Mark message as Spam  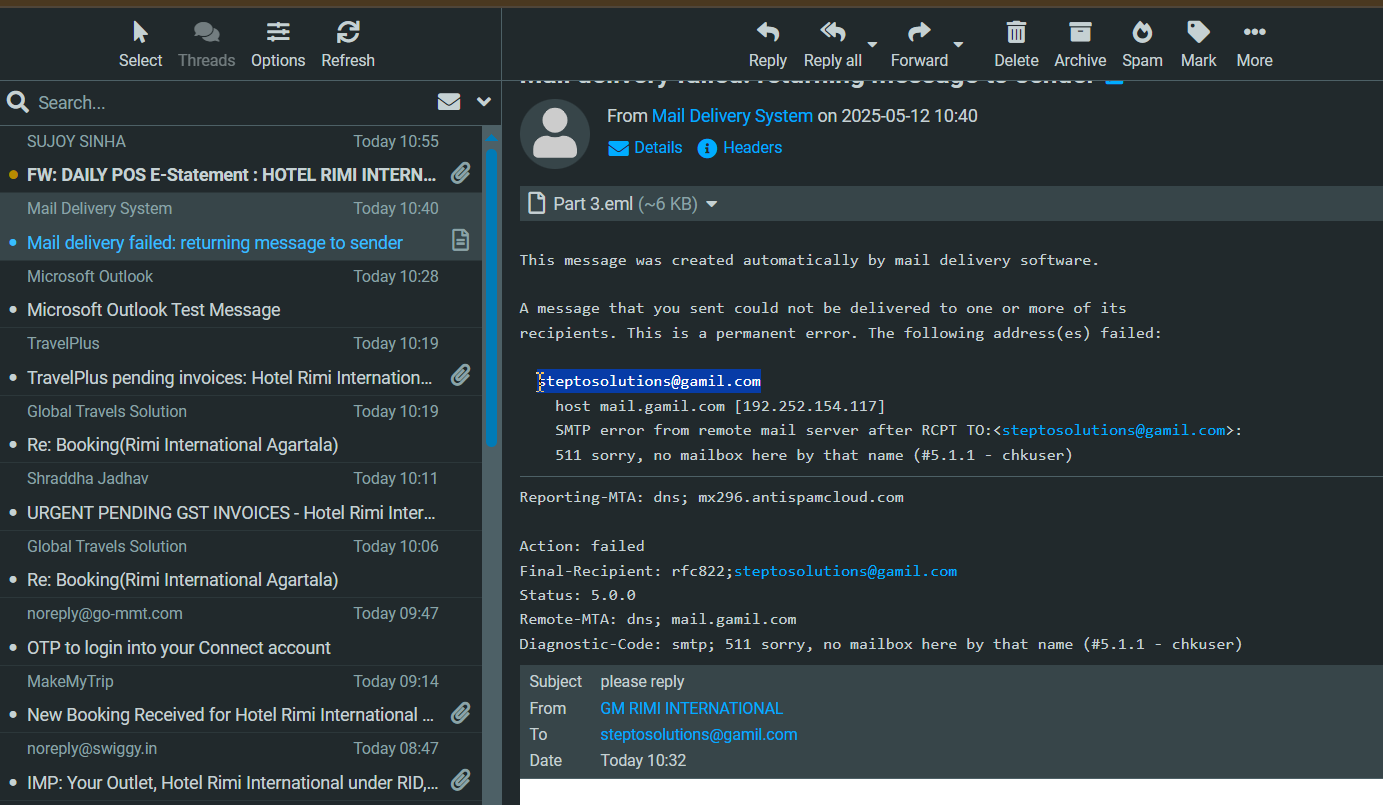1142,34
